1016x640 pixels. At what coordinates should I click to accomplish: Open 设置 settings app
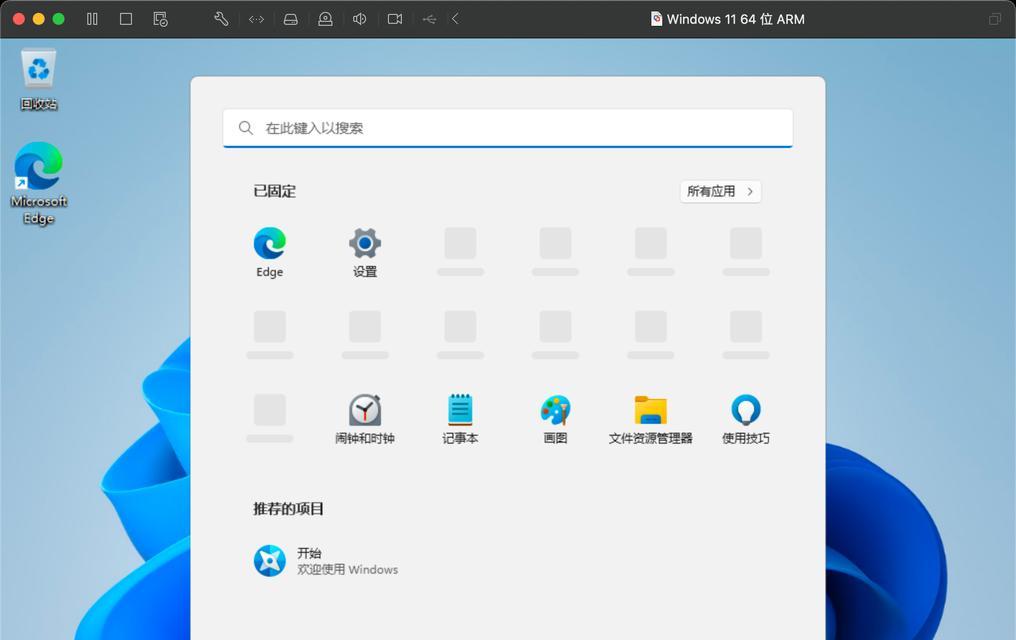[x=365, y=253]
